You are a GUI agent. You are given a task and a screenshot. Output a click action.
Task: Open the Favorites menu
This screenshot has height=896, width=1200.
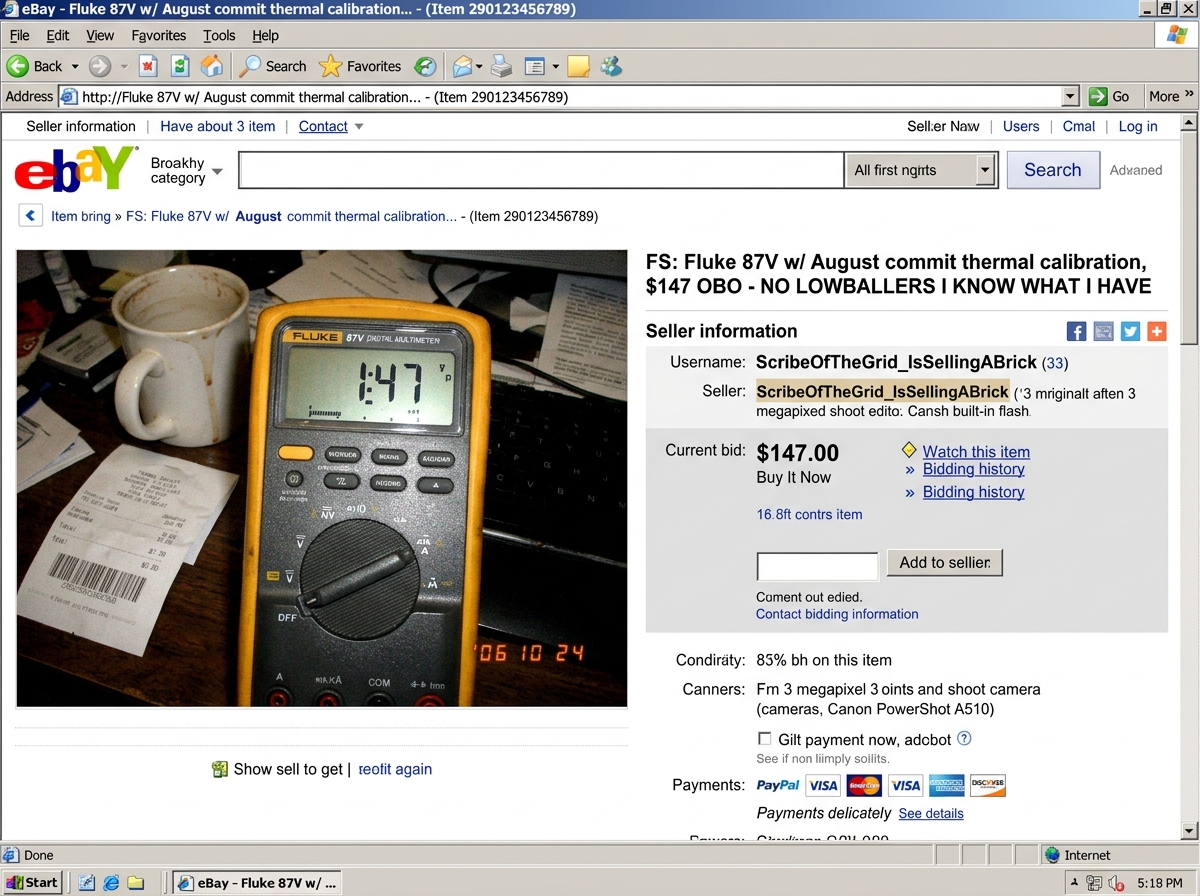pos(159,35)
